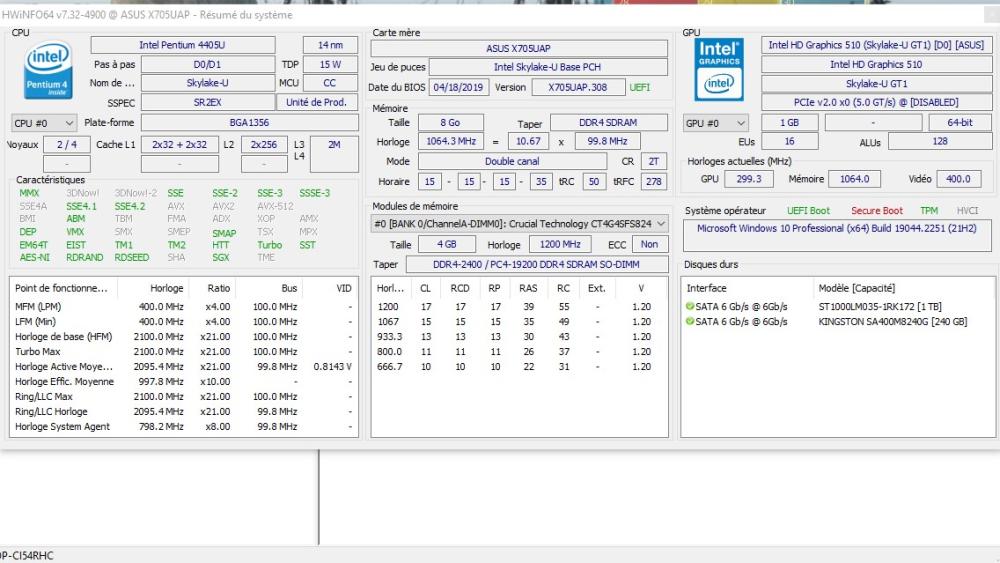Click the Intel Skylake-U Base PCH chipset field
This screenshot has width=1000, height=563.
click(x=548, y=67)
